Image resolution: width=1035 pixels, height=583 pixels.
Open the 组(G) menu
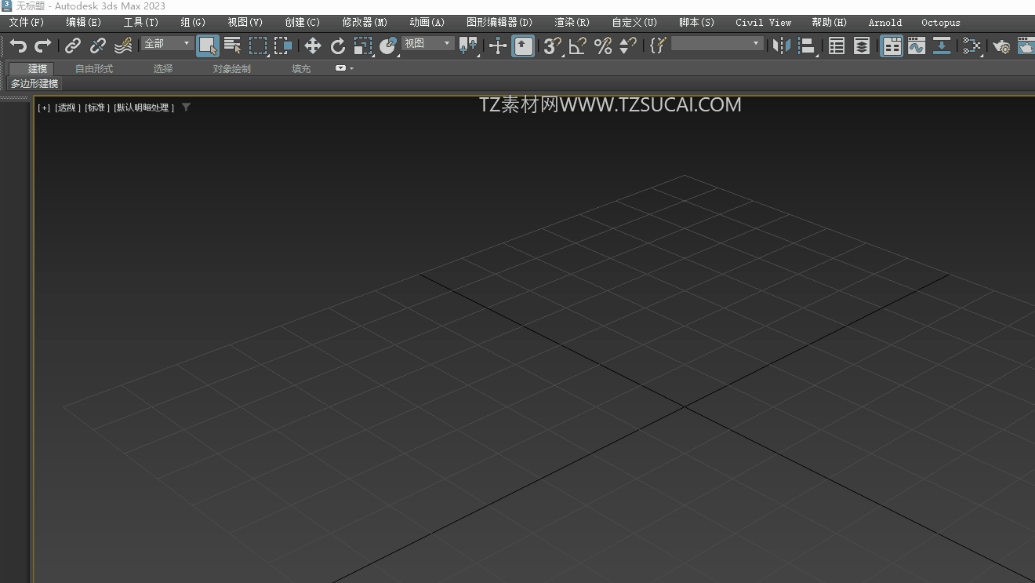pyautogui.click(x=193, y=22)
